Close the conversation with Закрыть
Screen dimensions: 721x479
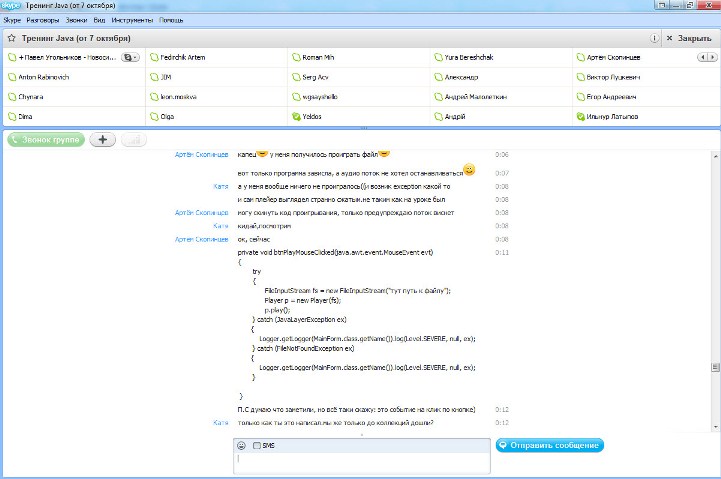coord(689,38)
